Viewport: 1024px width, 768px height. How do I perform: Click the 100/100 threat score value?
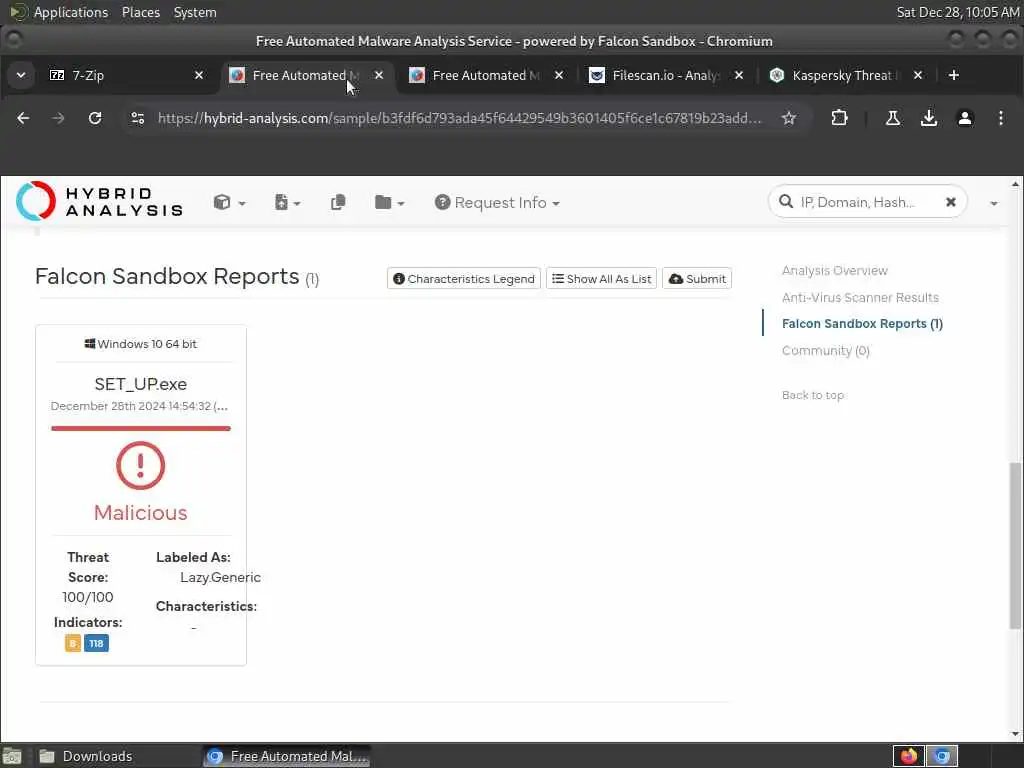pyautogui.click(x=88, y=597)
